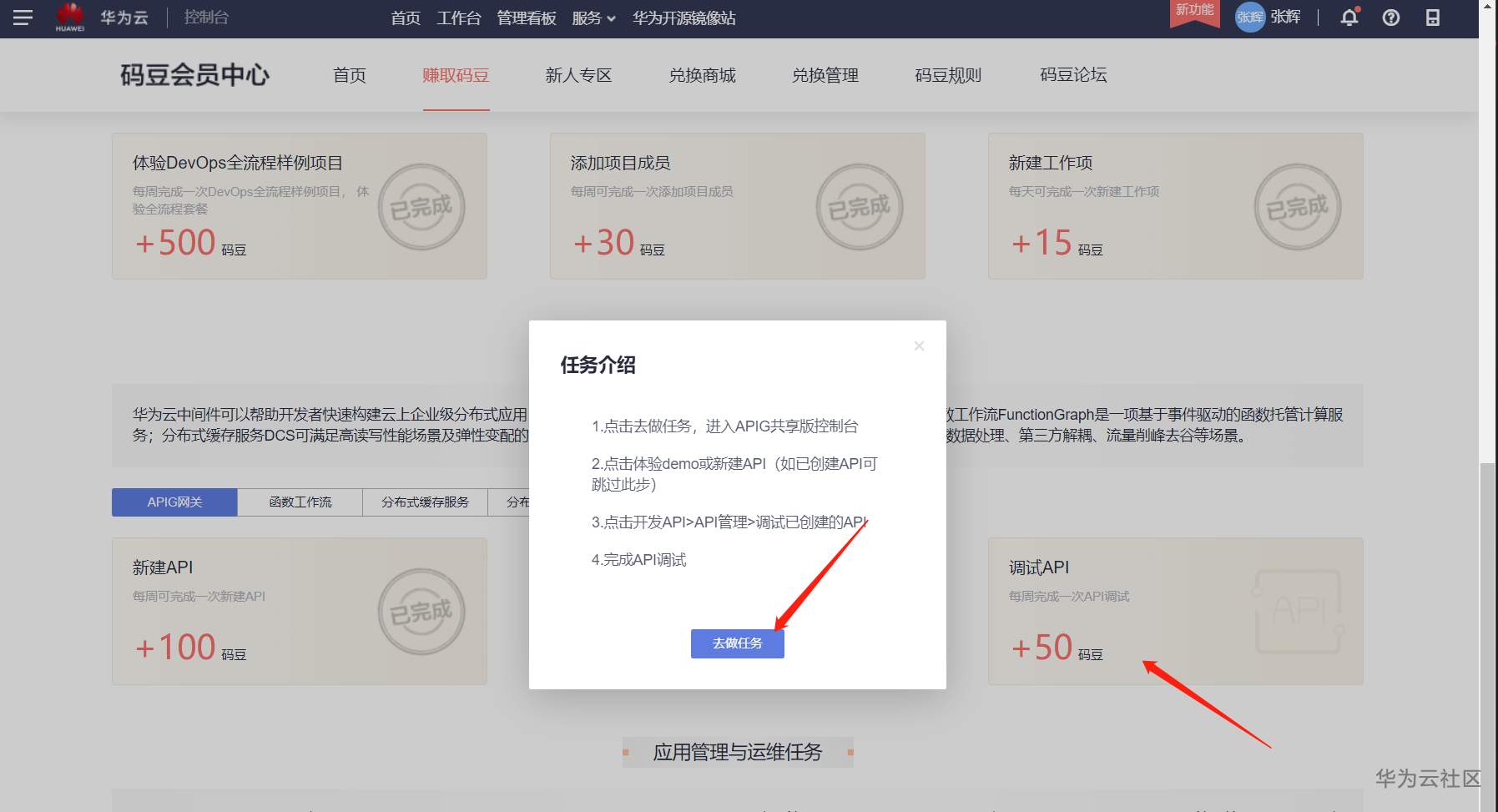Click the +15 码豆 reward amount
The image size is (1498, 812).
tap(1057, 243)
